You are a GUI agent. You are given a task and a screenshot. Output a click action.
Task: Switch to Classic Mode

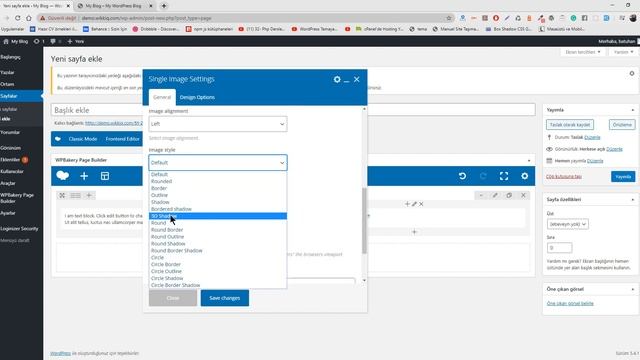(x=83, y=139)
